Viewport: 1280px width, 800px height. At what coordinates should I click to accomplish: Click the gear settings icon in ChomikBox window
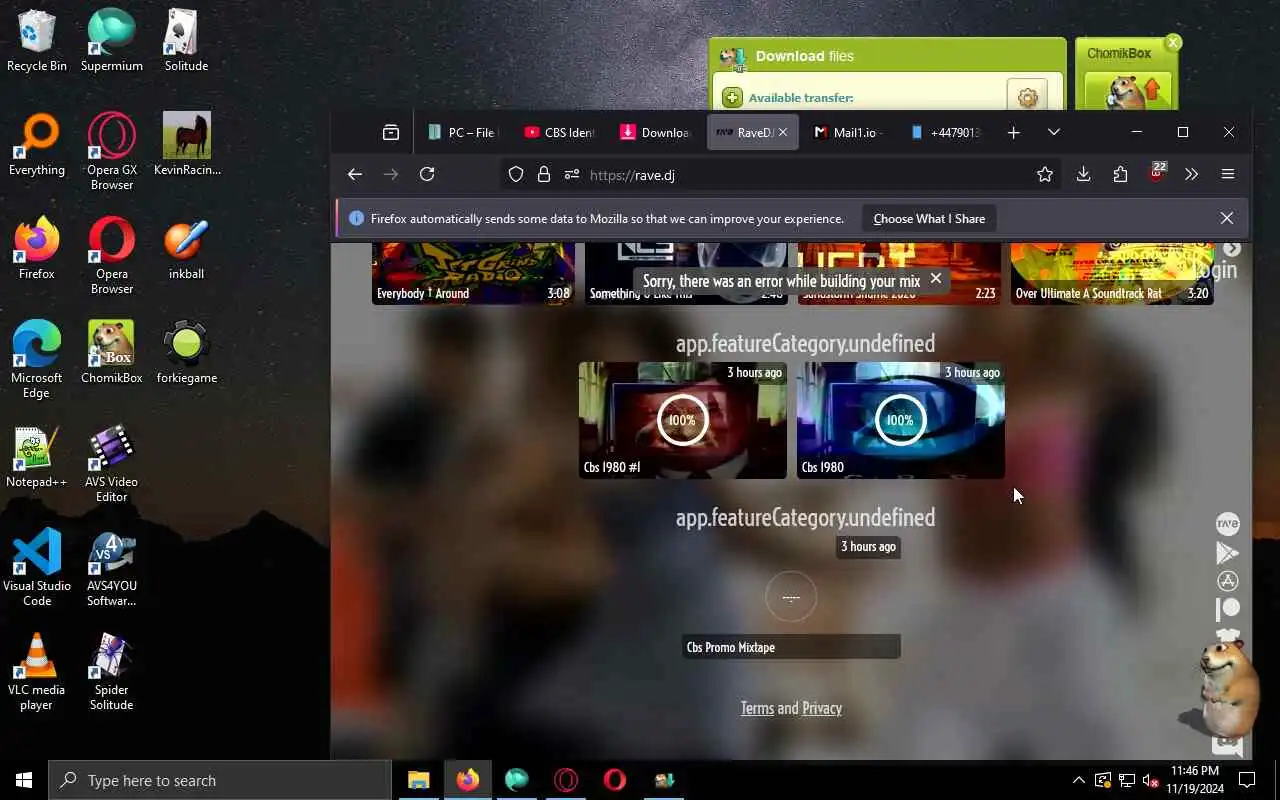1027,97
